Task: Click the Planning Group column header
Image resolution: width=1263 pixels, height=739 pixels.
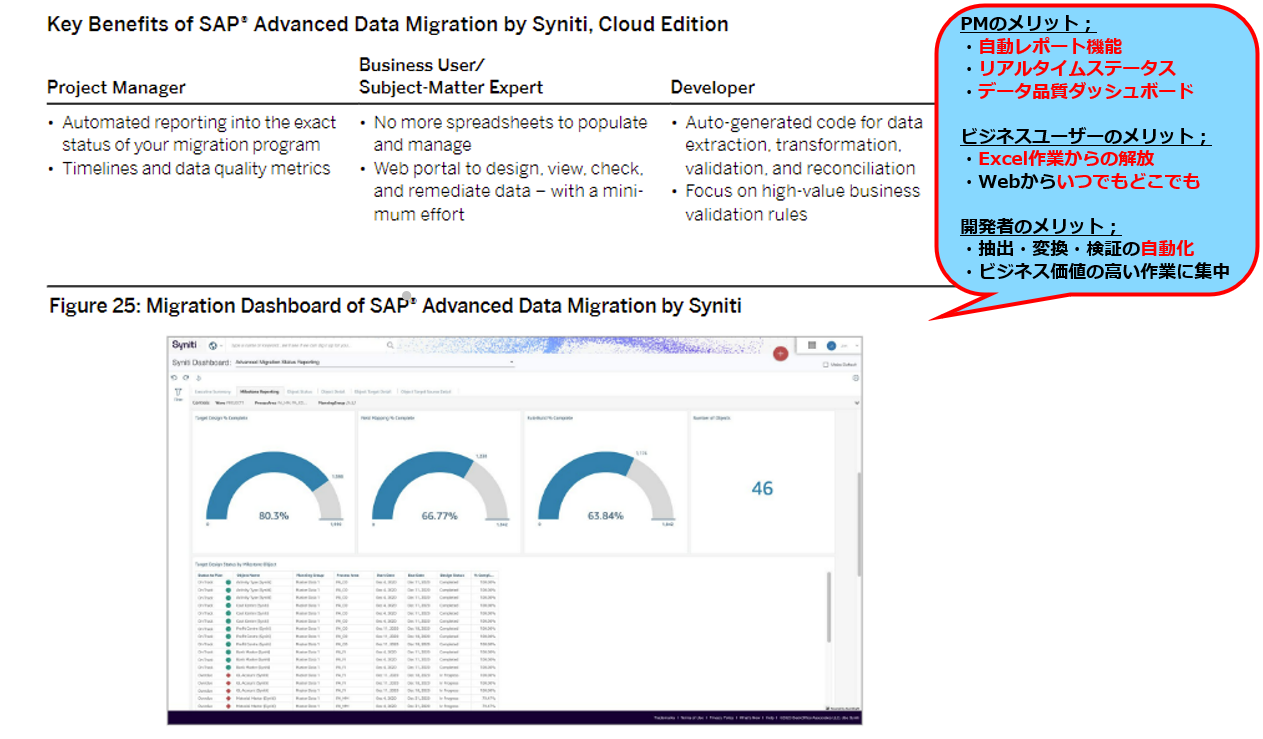Action: 309,575
